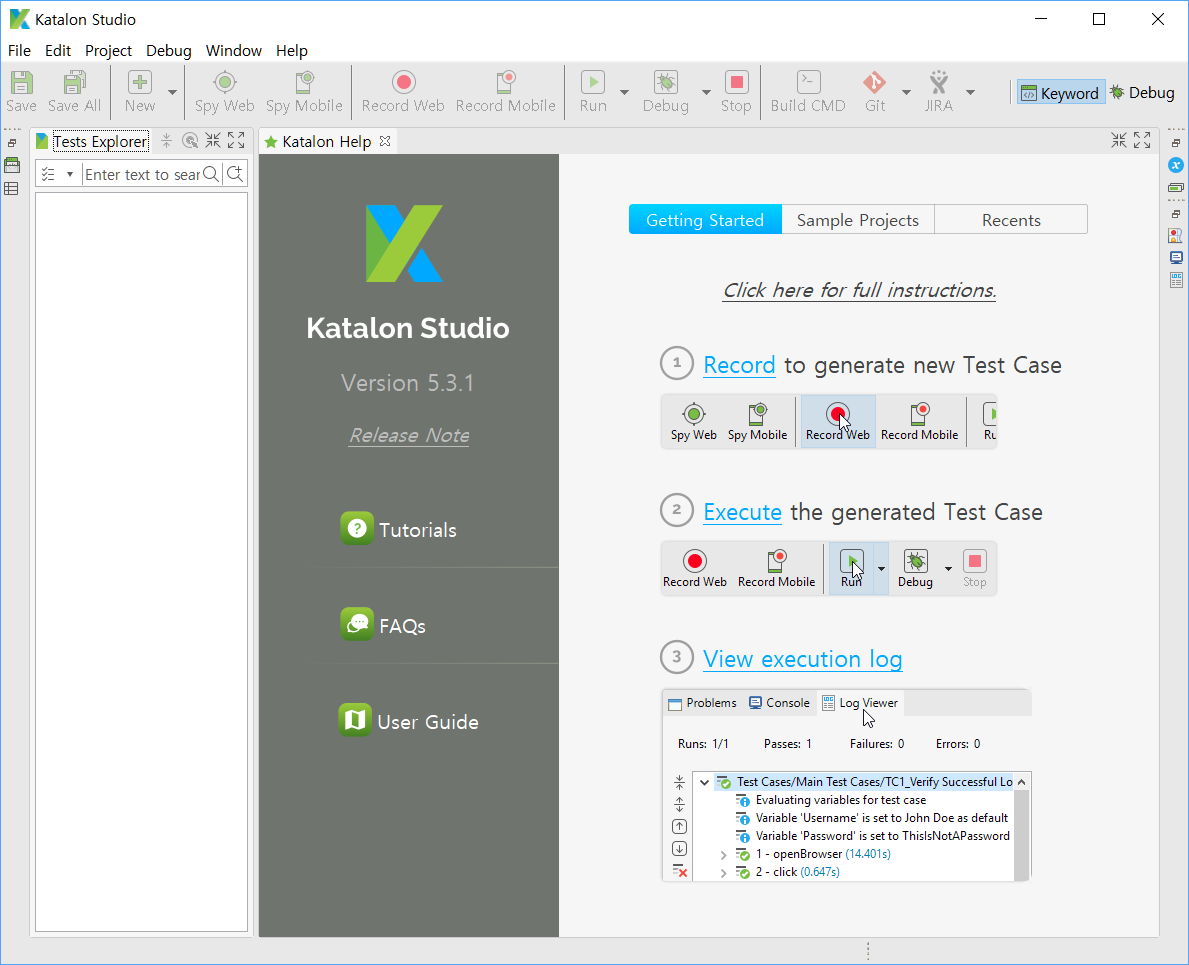Viewport: 1189px width, 965px height.
Task: Click the Run button in main toolbar
Action: pos(593,92)
